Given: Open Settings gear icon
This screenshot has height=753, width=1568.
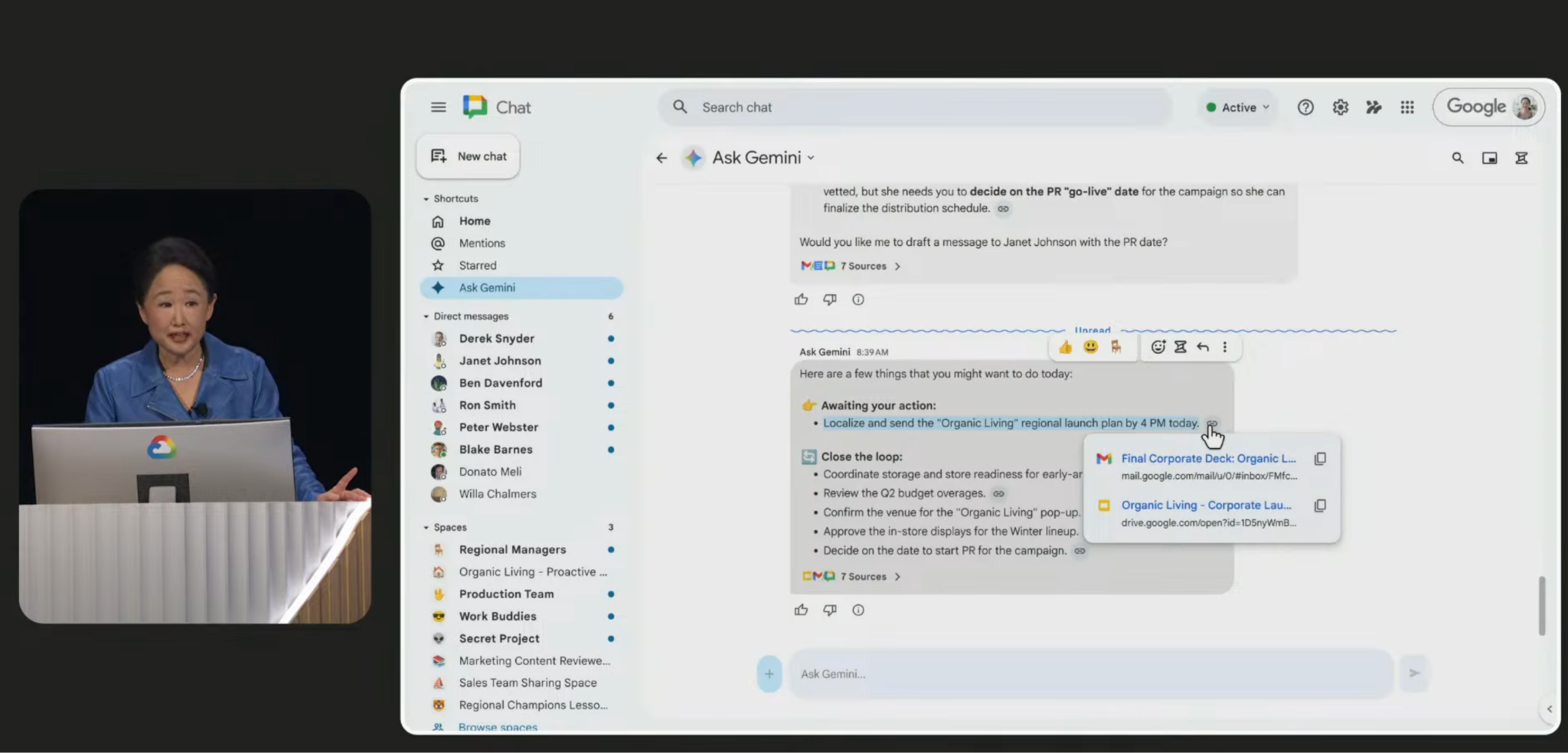Looking at the screenshot, I should click(1340, 107).
